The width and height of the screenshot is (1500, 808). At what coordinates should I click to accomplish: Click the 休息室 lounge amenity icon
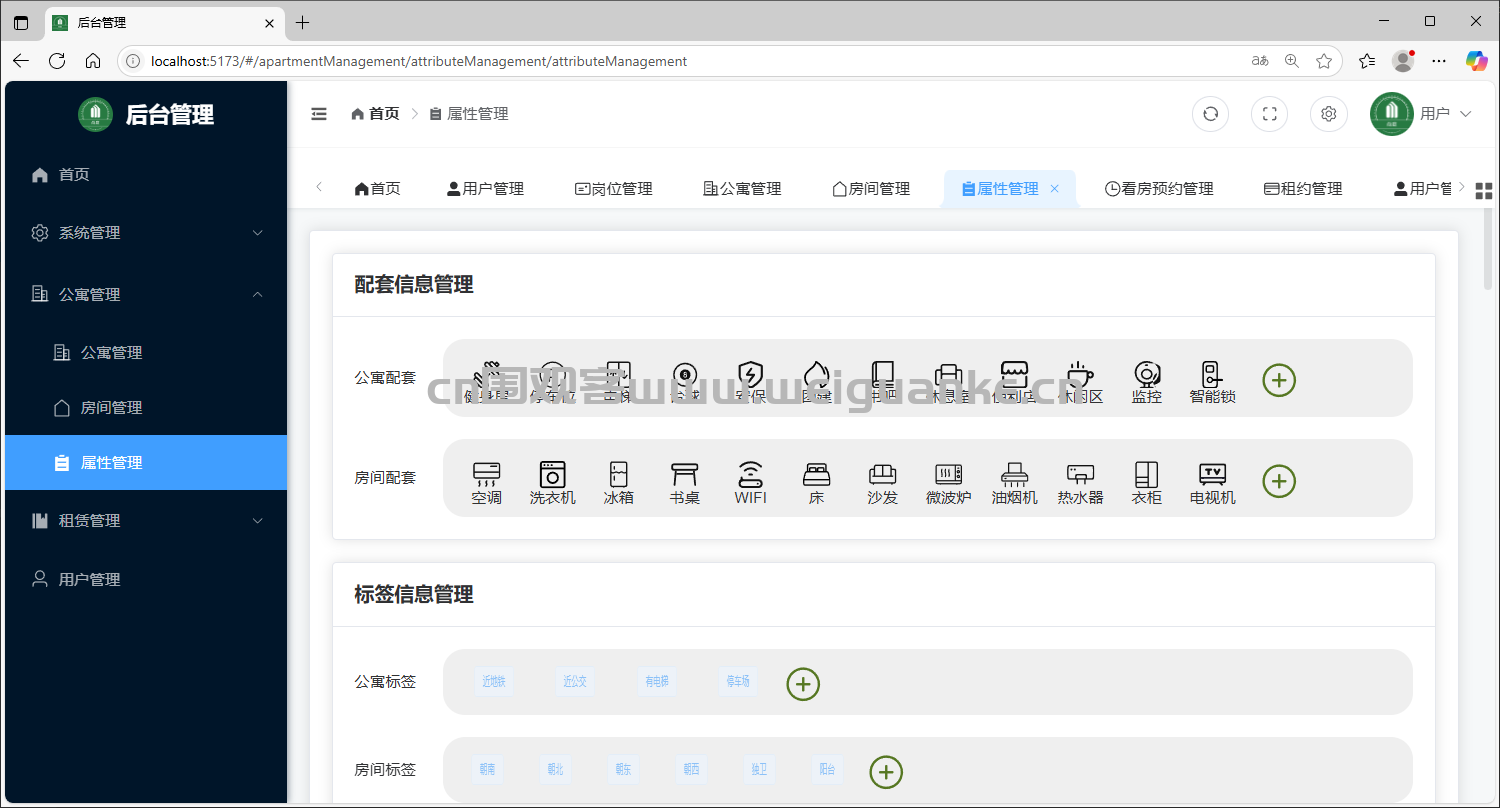(949, 374)
